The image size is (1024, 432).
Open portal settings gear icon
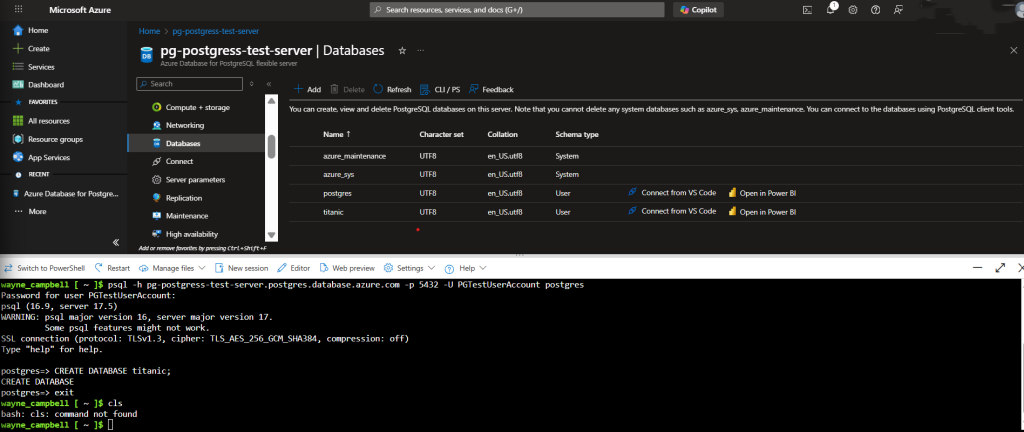click(x=853, y=9)
